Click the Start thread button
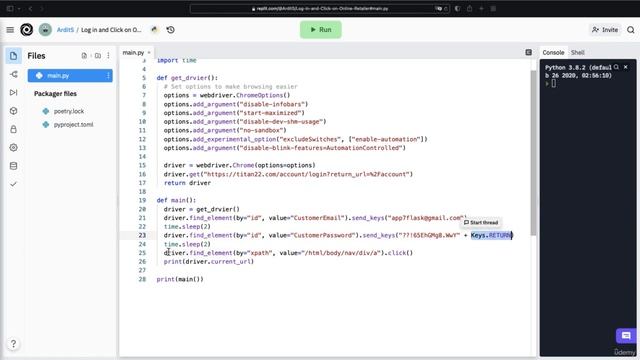Viewport: 640px width, 360px height. coord(481,222)
